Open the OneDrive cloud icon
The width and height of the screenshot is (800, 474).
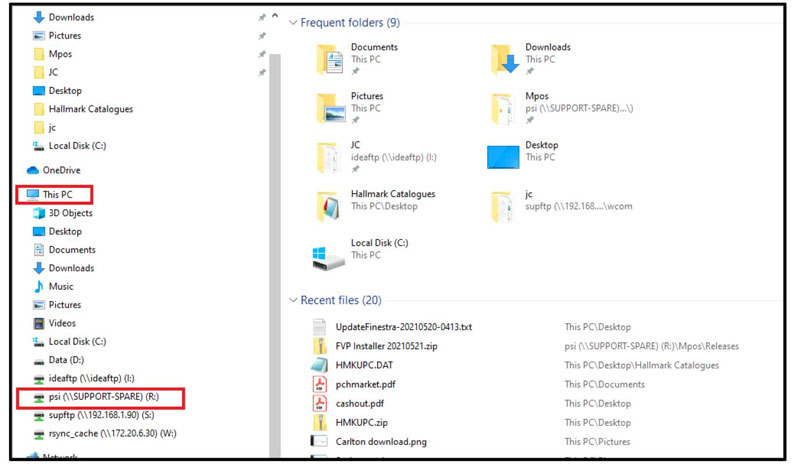33,170
